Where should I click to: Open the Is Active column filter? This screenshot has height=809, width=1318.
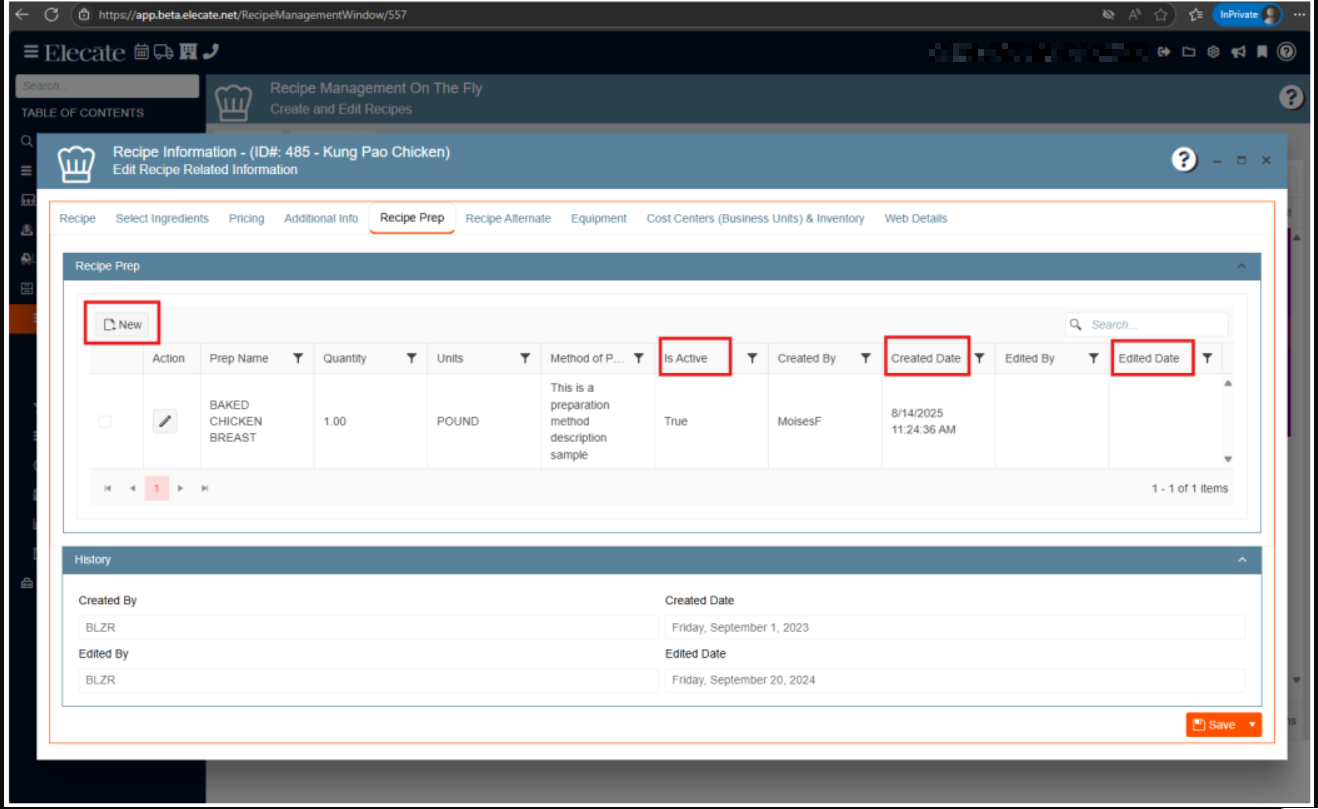(x=752, y=358)
